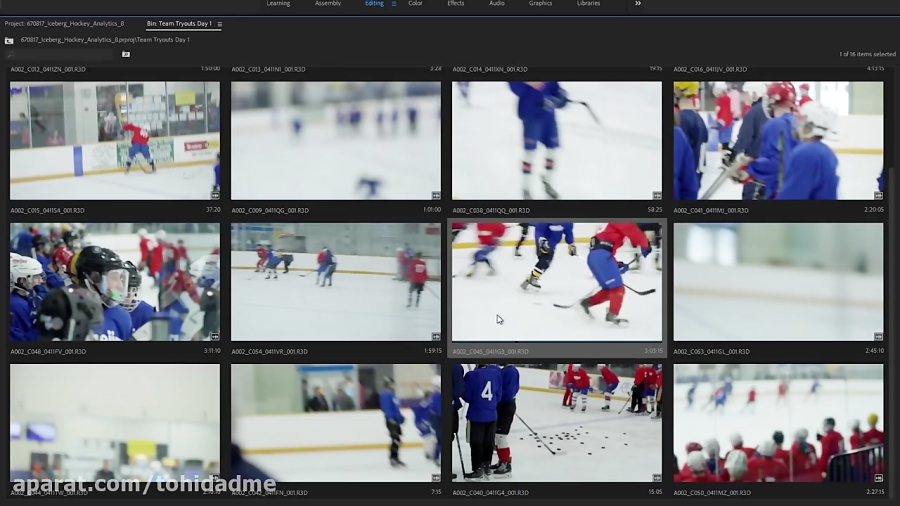Viewport: 900px width, 506px height.
Task: Click file name A002_C054_0411VR_001.R3D label
Action: 270,352
